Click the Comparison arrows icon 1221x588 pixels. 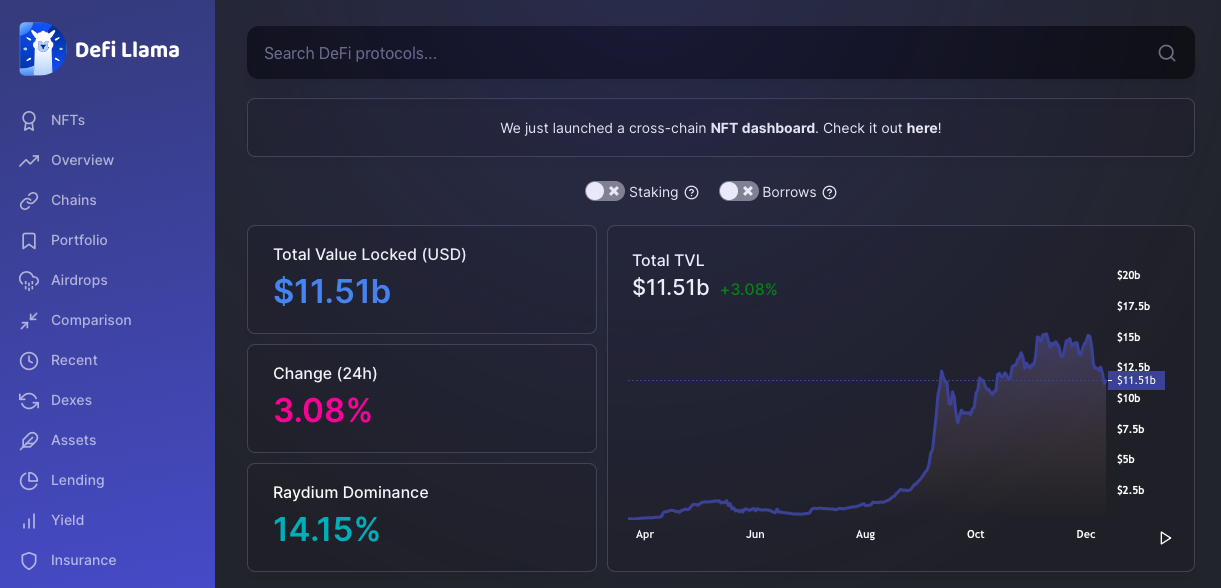point(29,320)
